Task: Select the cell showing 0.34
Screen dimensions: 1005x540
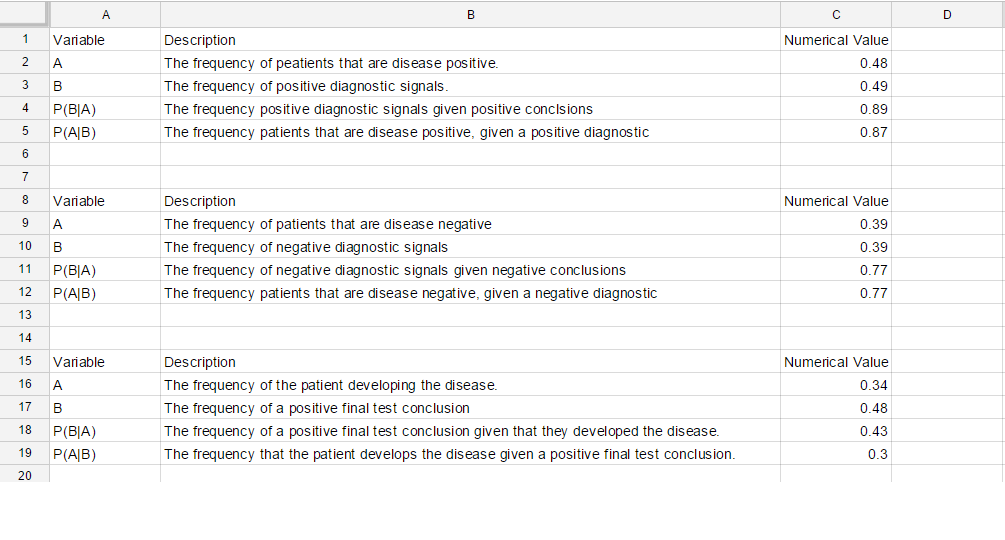Action: tap(835, 385)
